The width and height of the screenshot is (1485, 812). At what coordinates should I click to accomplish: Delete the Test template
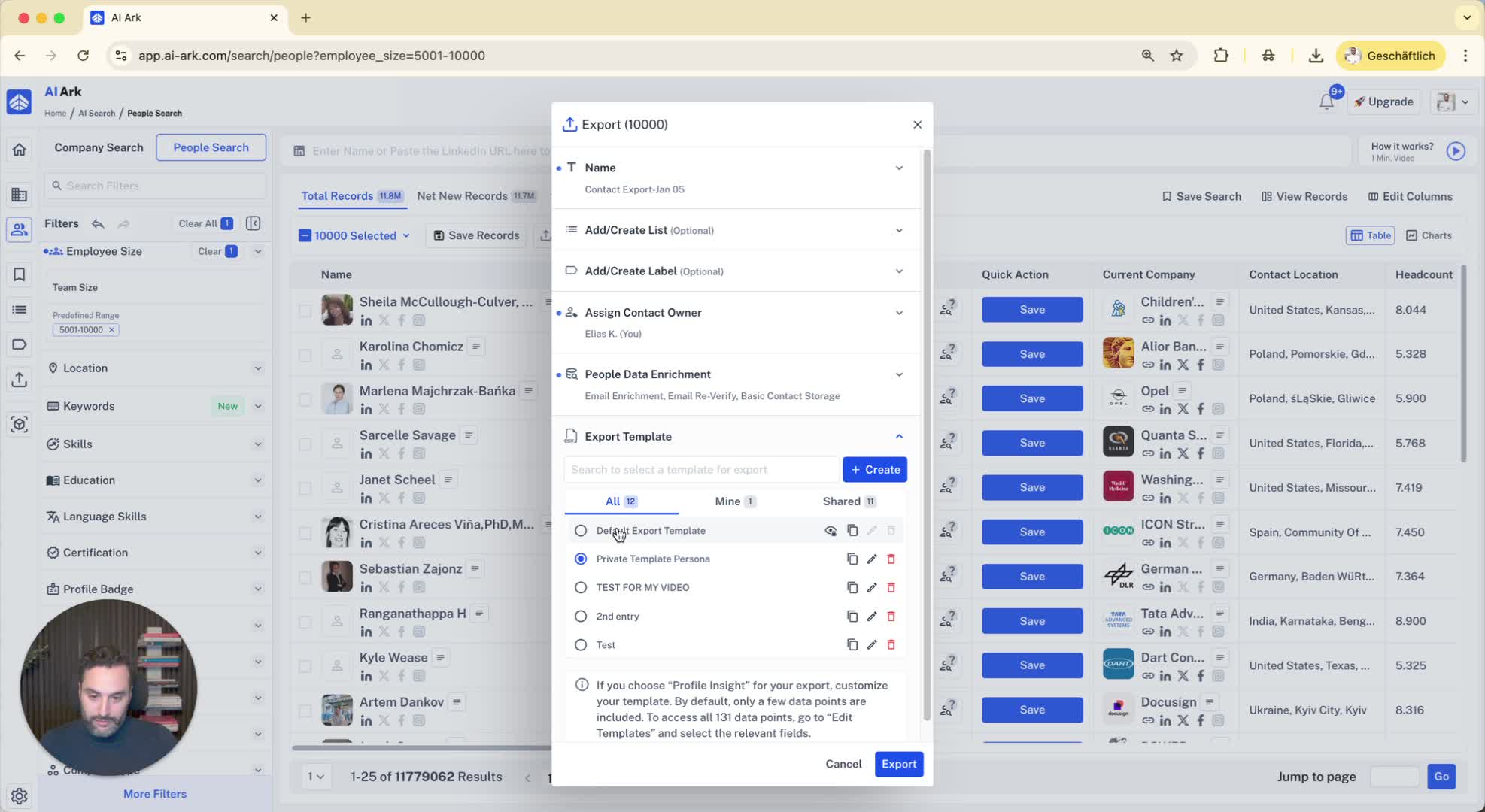[x=891, y=644]
